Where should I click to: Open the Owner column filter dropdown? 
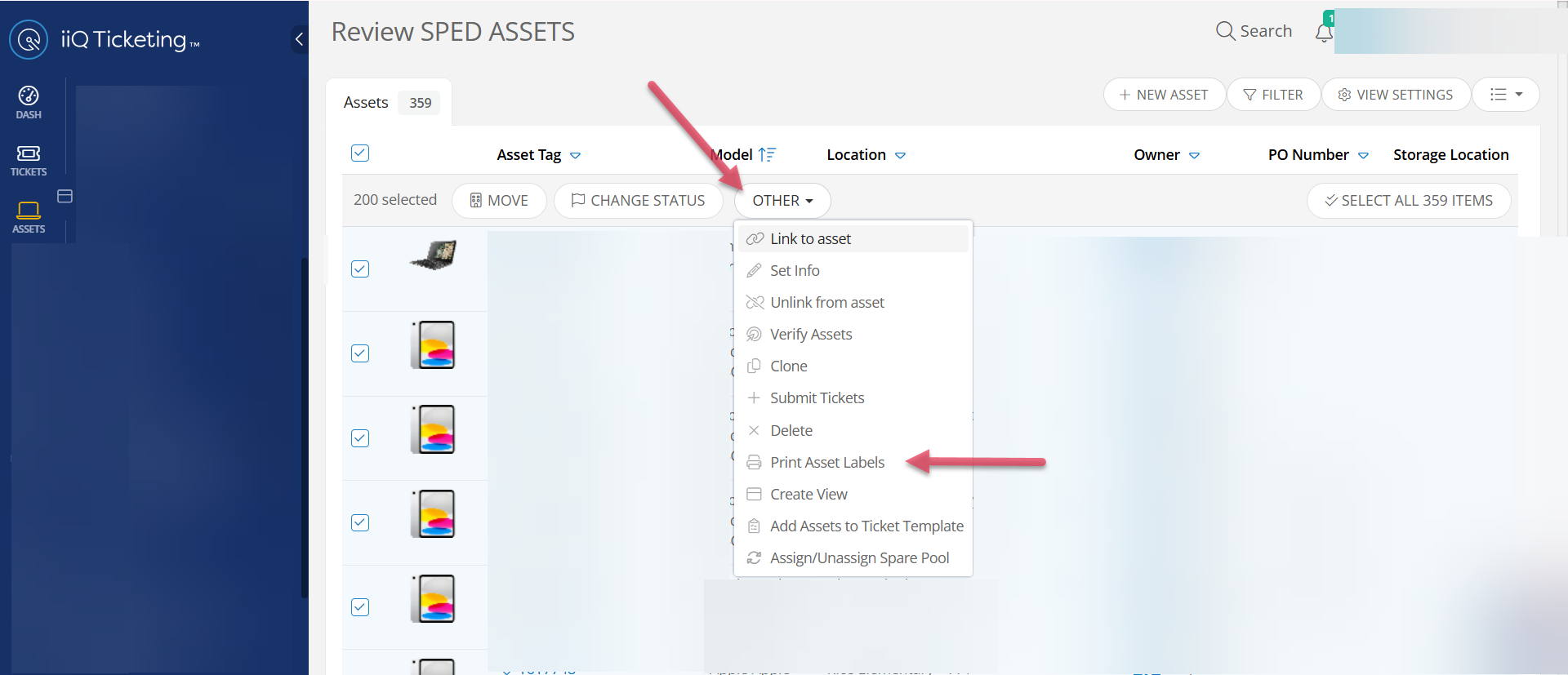tap(1194, 155)
